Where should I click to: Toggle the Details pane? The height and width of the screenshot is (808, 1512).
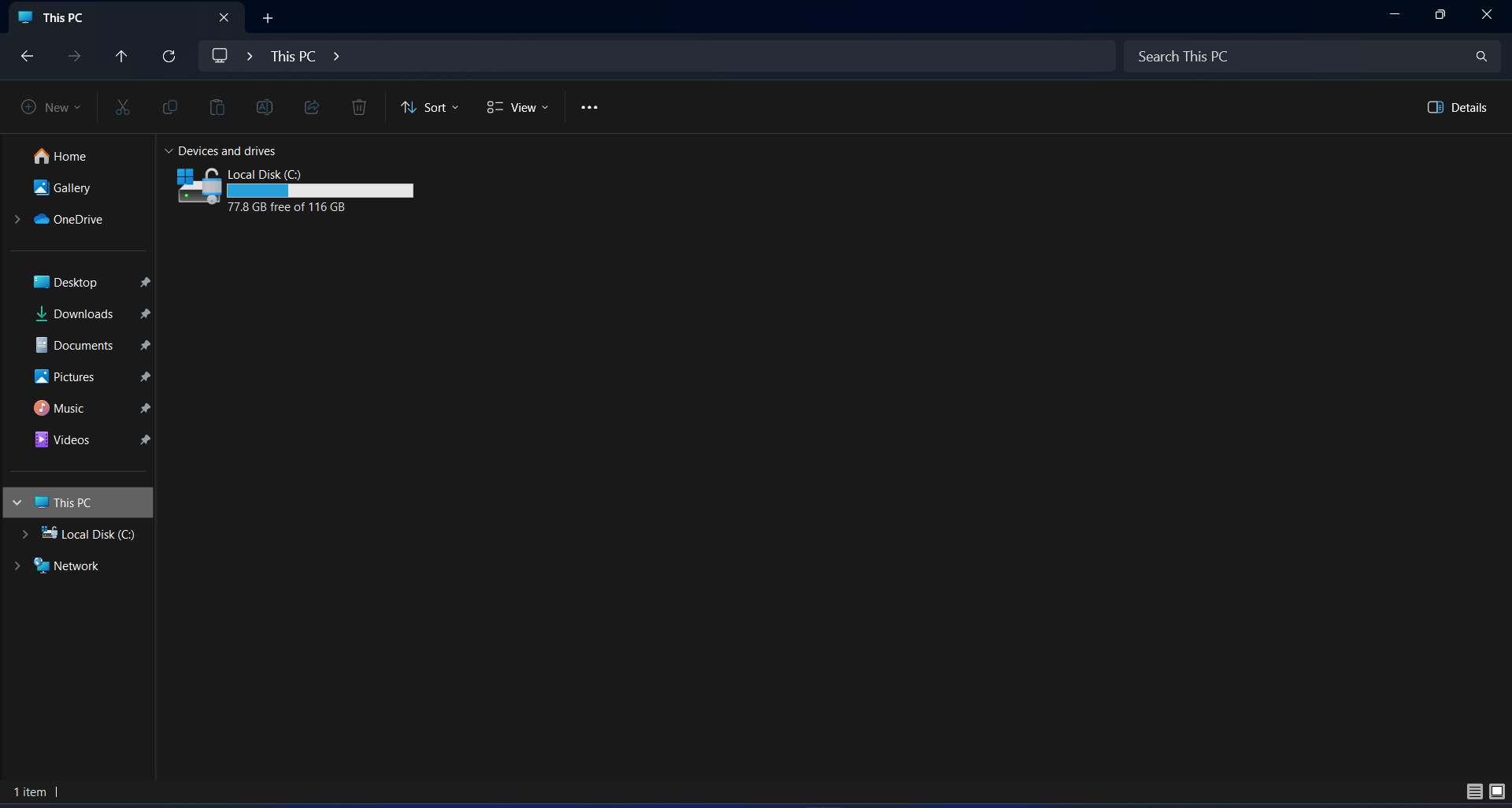tap(1457, 107)
